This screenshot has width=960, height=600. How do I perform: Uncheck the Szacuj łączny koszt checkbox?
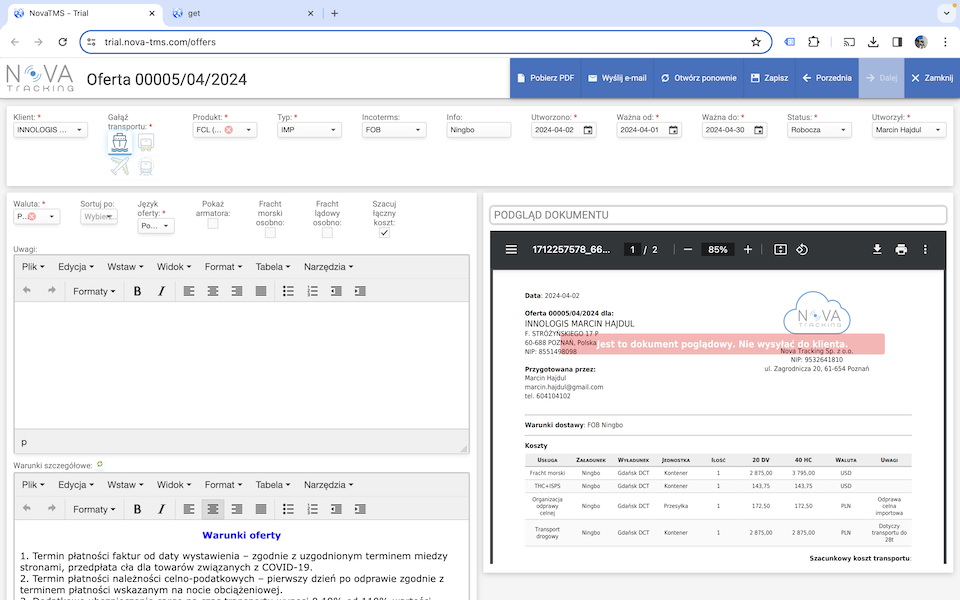click(x=384, y=233)
